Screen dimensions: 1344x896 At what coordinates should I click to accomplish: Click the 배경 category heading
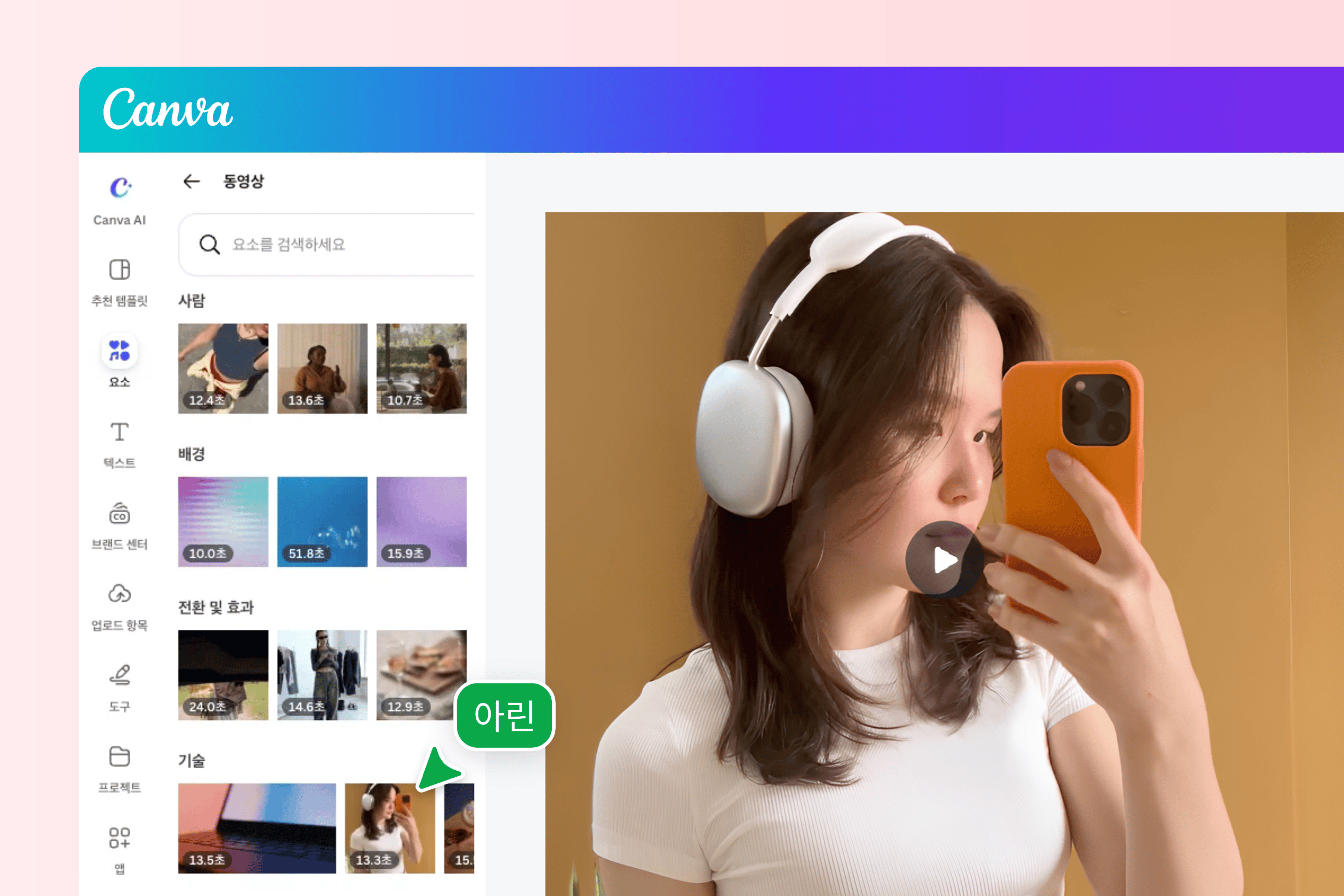point(192,454)
